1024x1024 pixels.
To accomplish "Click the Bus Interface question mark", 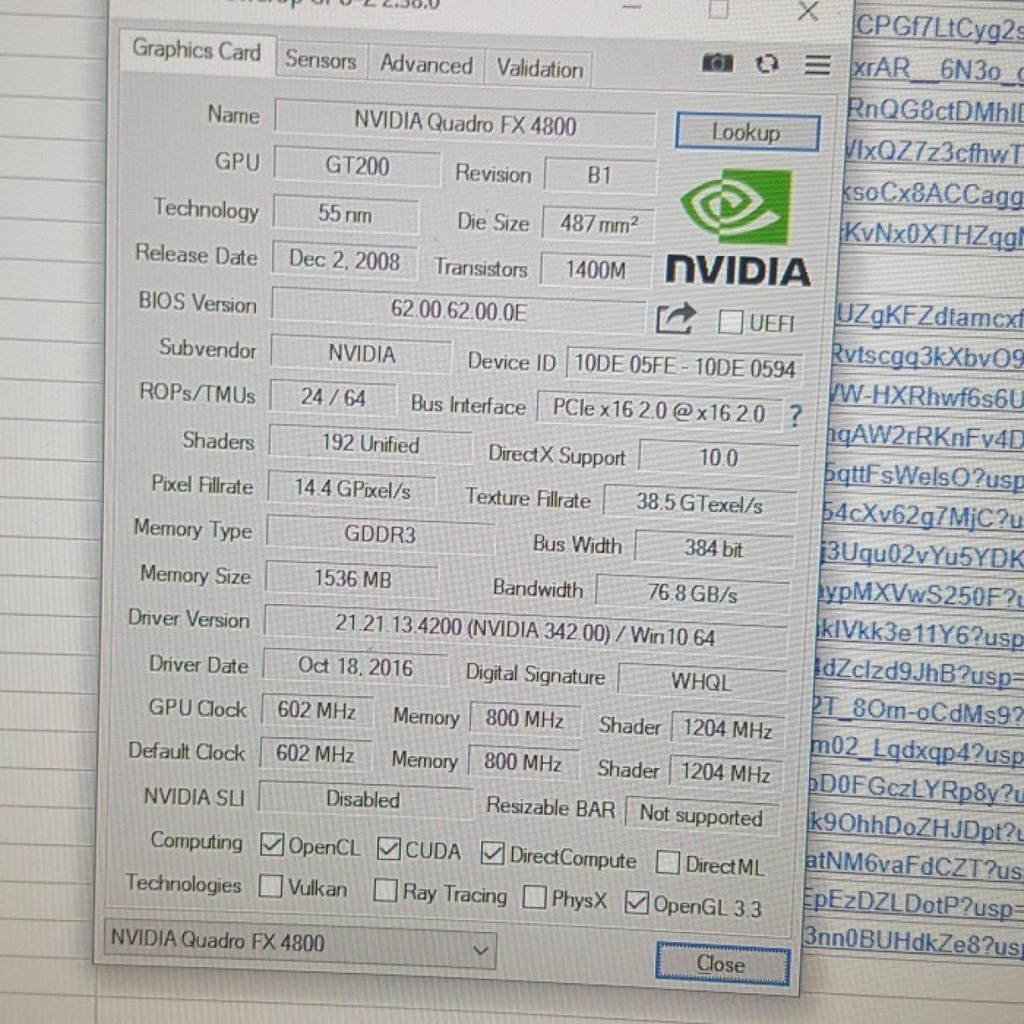I will (795, 415).
